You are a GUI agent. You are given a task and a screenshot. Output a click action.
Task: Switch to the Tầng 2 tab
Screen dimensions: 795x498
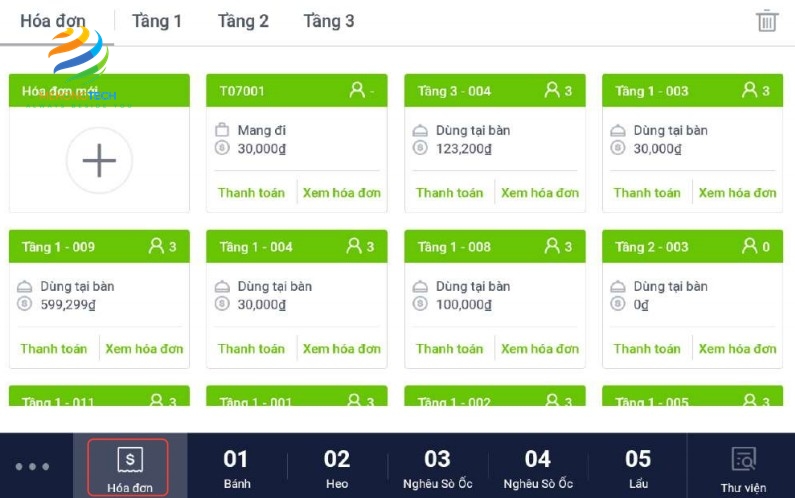[243, 21]
